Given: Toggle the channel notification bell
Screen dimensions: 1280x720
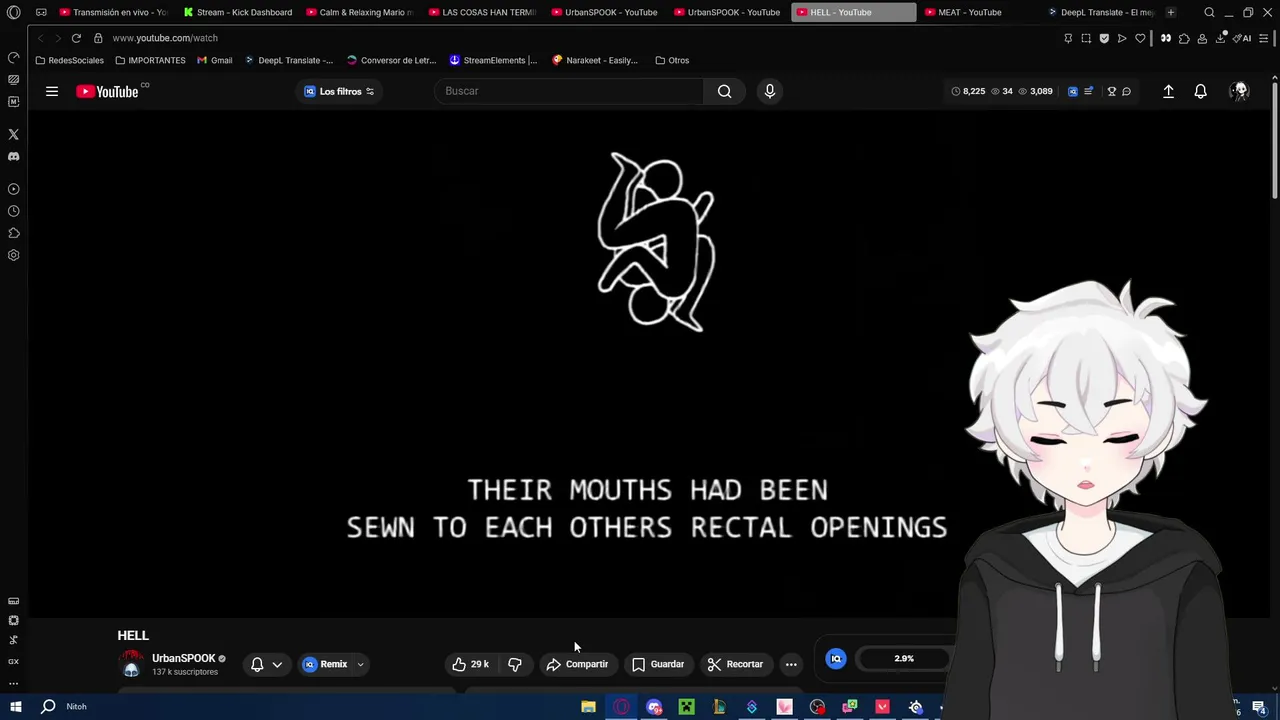Looking at the screenshot, I should [257, 664].
